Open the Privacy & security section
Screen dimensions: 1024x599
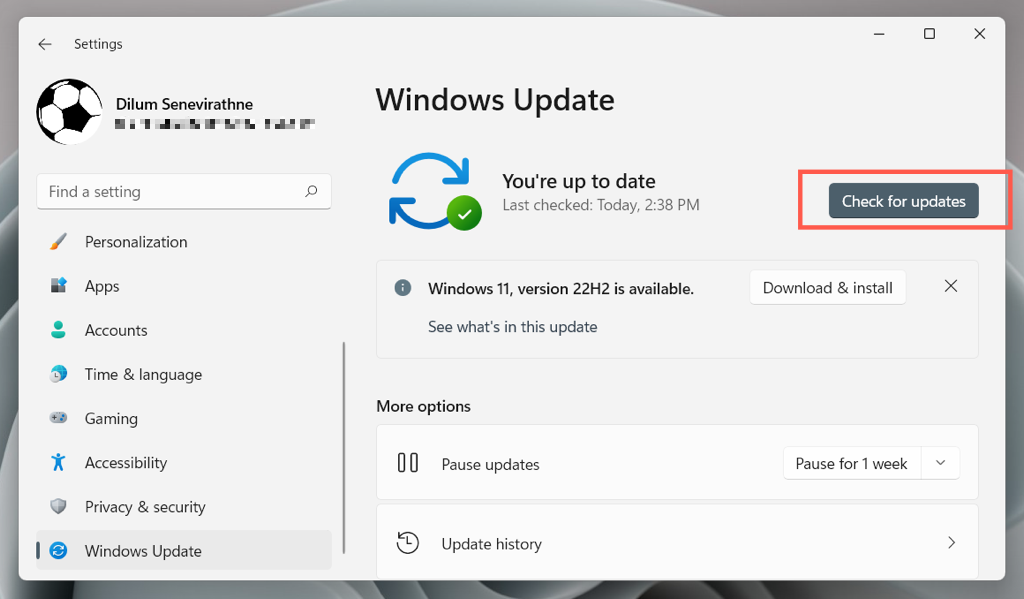[x=145, y=507]
